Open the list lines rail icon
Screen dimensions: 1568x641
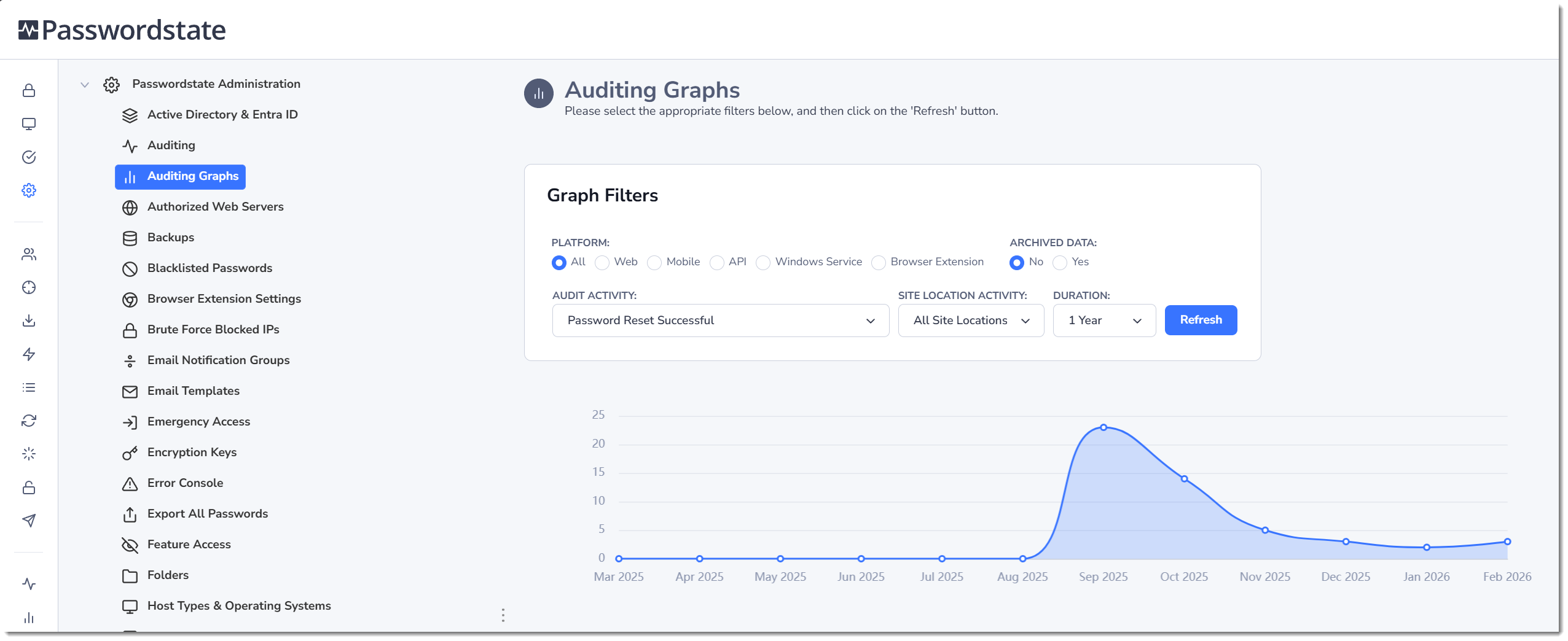[29, 387]
